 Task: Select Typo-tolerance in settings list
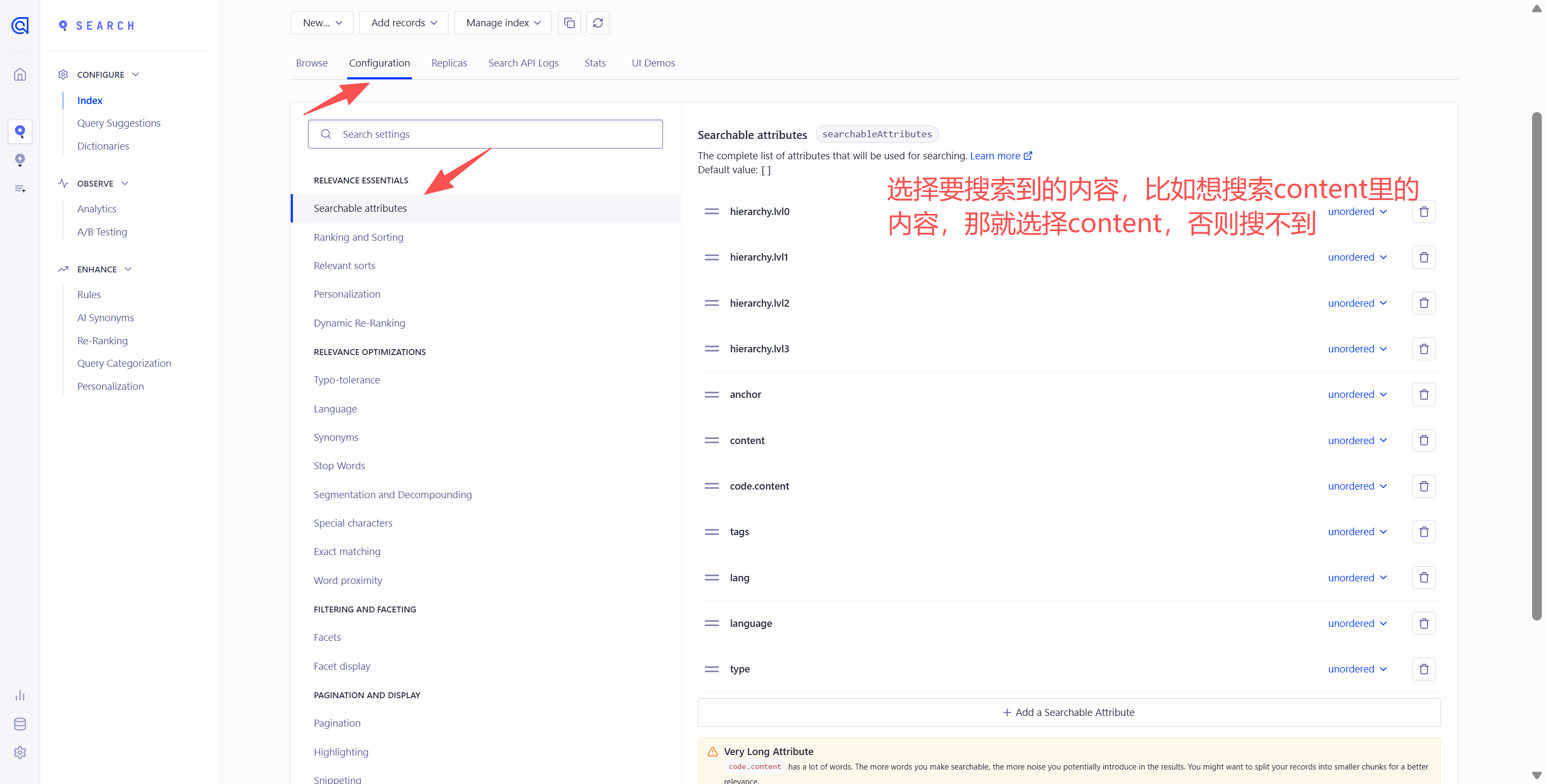point(346,380)
